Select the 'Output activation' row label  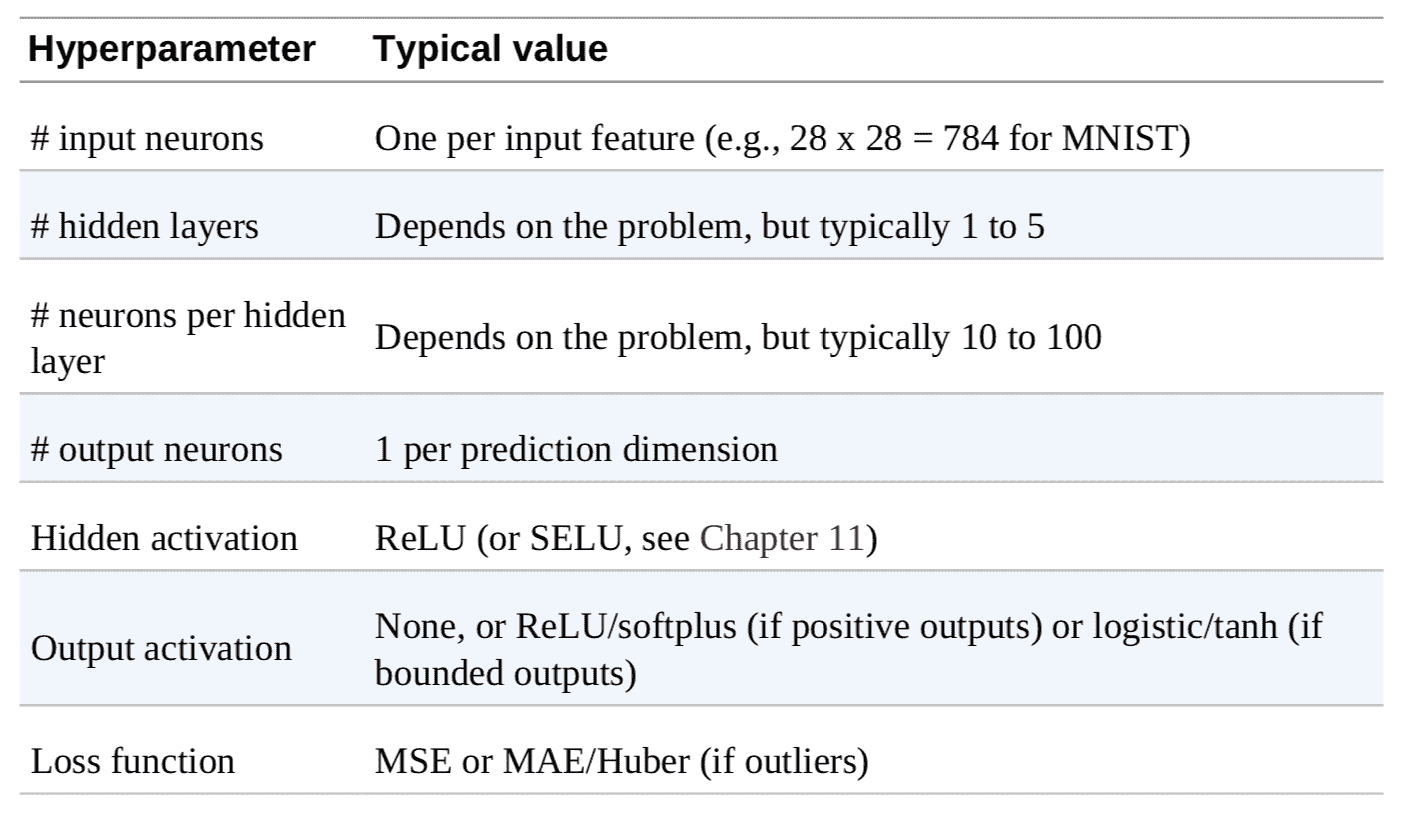click(x=161, y=649)
